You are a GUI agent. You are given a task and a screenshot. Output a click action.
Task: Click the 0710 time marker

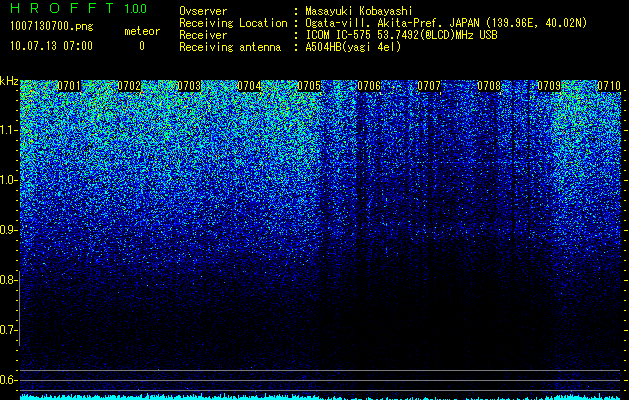(609, 86)
